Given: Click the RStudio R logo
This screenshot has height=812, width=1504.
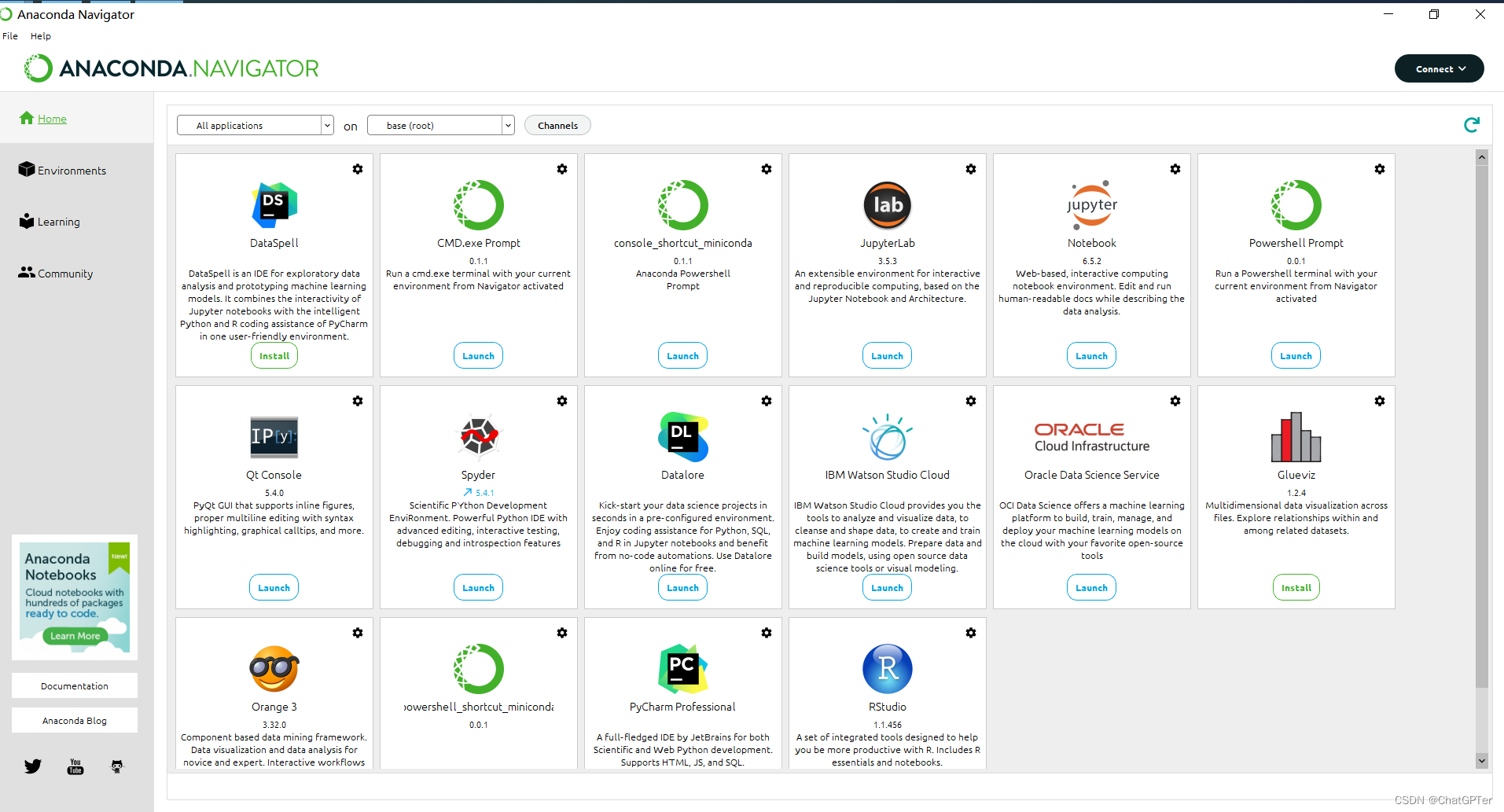Looking at the screenshot, I should pos(888,669).
